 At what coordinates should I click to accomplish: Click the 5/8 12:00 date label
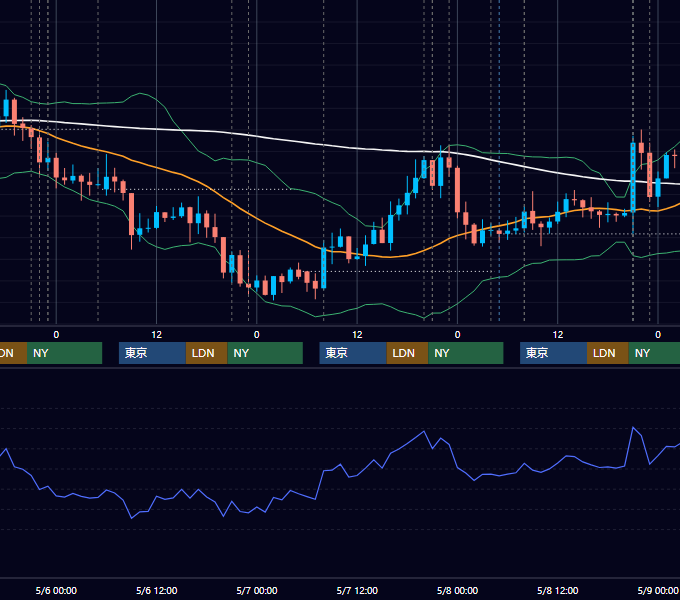click(x=557, y=590)
